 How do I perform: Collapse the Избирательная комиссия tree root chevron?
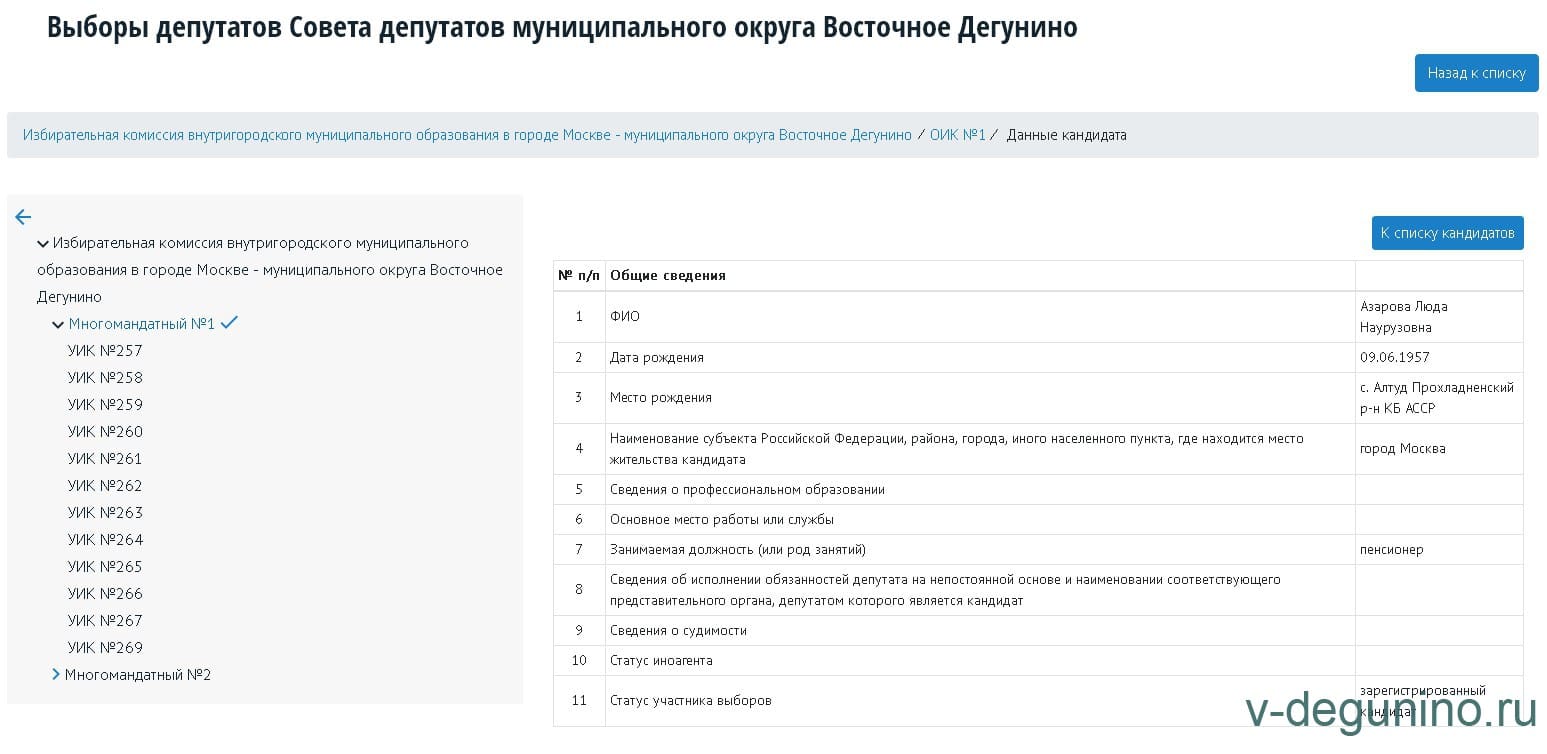(43, 244)
